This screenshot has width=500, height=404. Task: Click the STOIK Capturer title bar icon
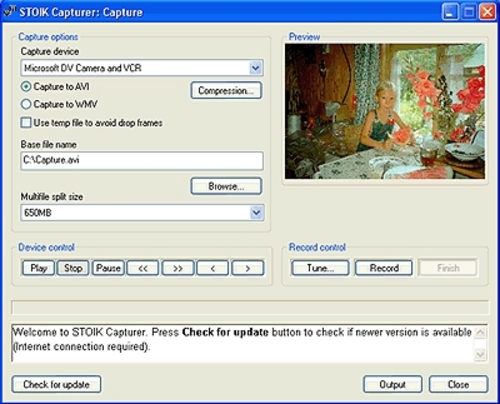pos(9,12)
